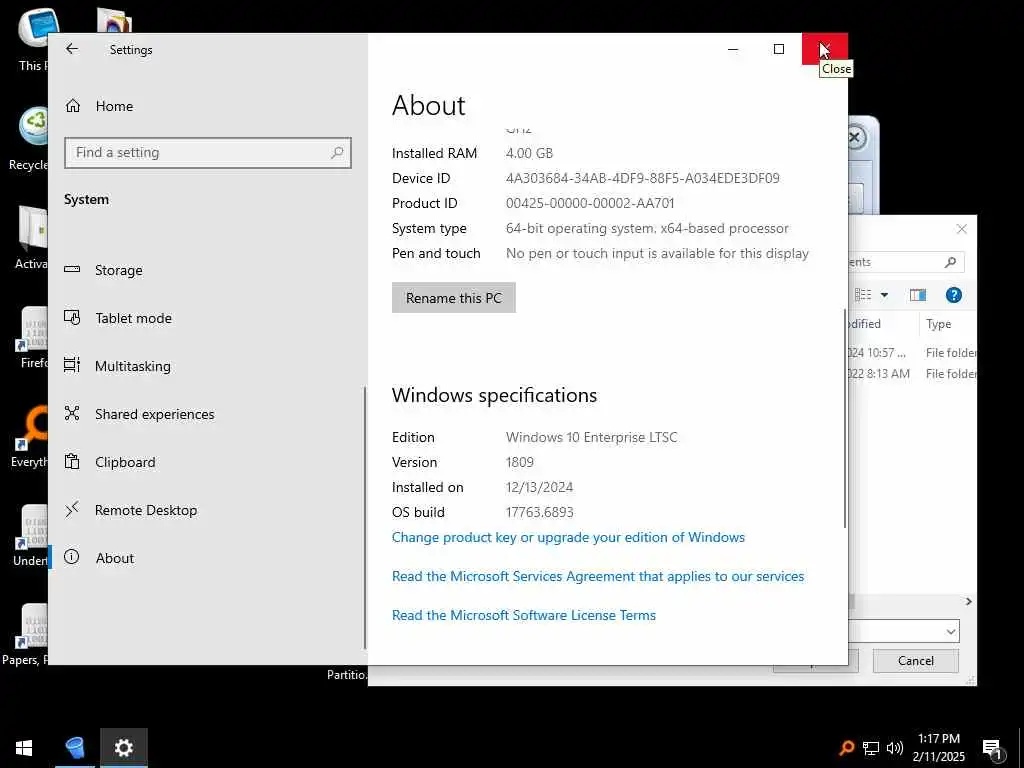Open the blue bucket taskbar app
Screen dimensions: 1024x768
[75, 748]
